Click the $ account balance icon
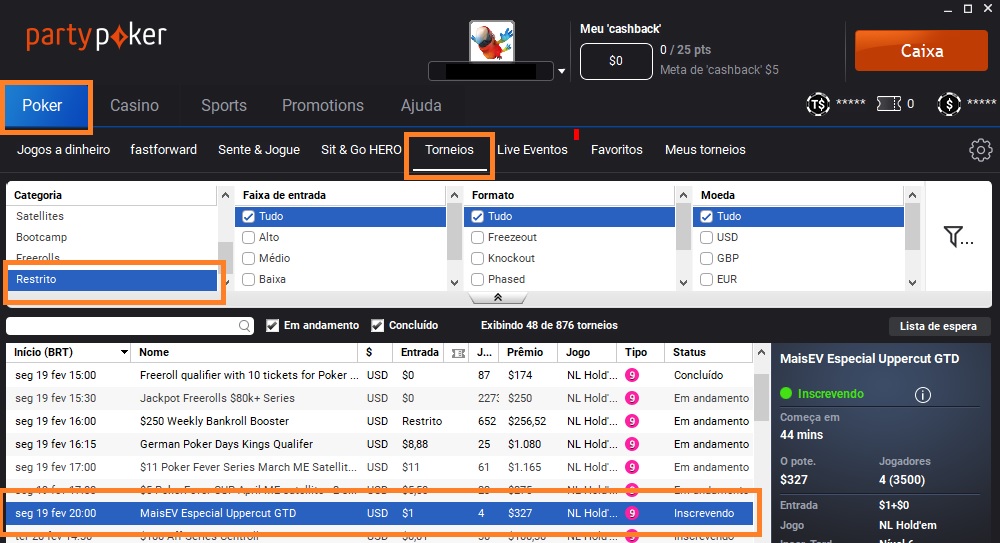Viewport: 1000px width, 543px height. click(x=949, y=104)
